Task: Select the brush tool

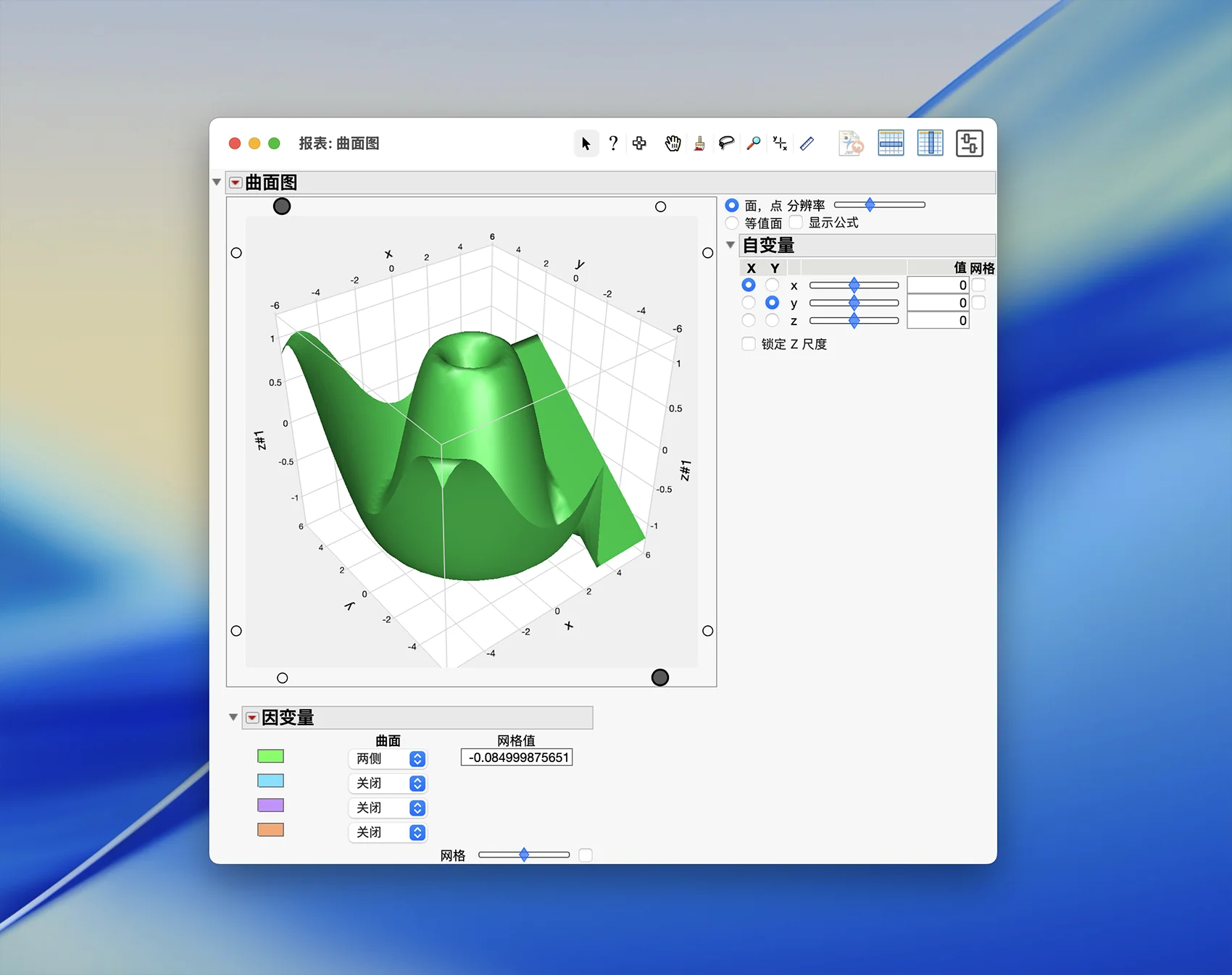Action: pos(699,143)
